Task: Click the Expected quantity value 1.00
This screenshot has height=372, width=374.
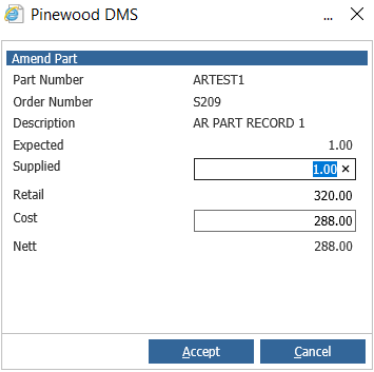Action: [340, 145]
